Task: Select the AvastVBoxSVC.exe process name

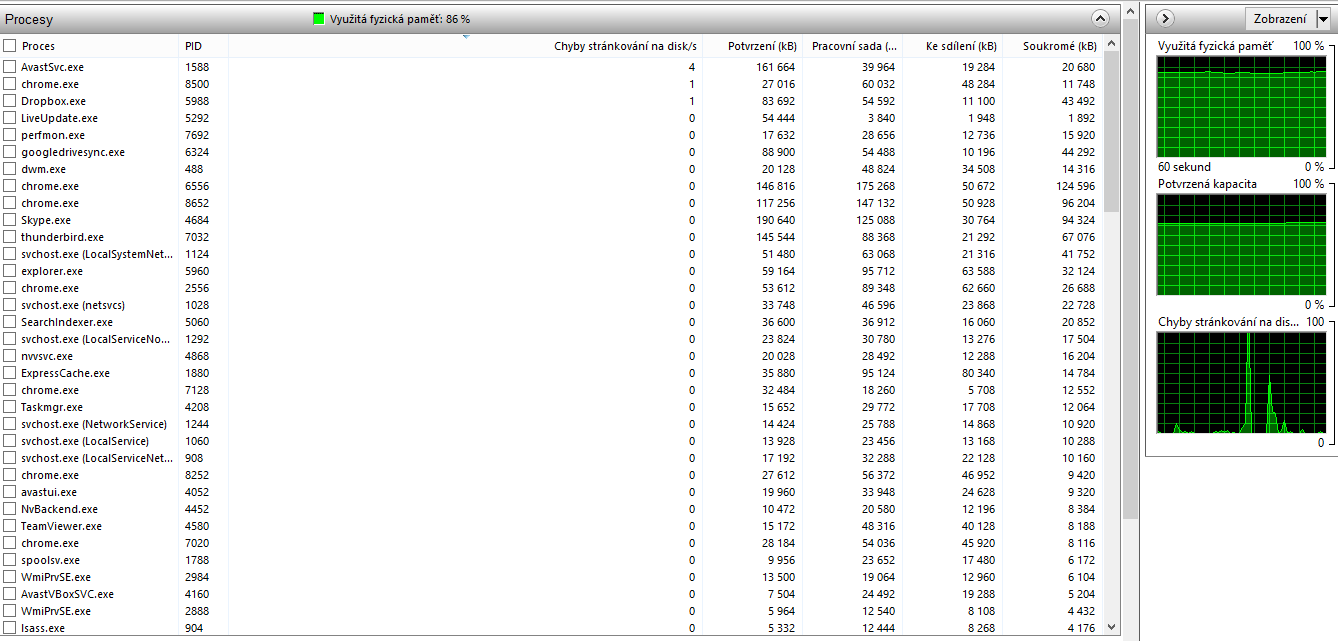Action: [67, 594]
